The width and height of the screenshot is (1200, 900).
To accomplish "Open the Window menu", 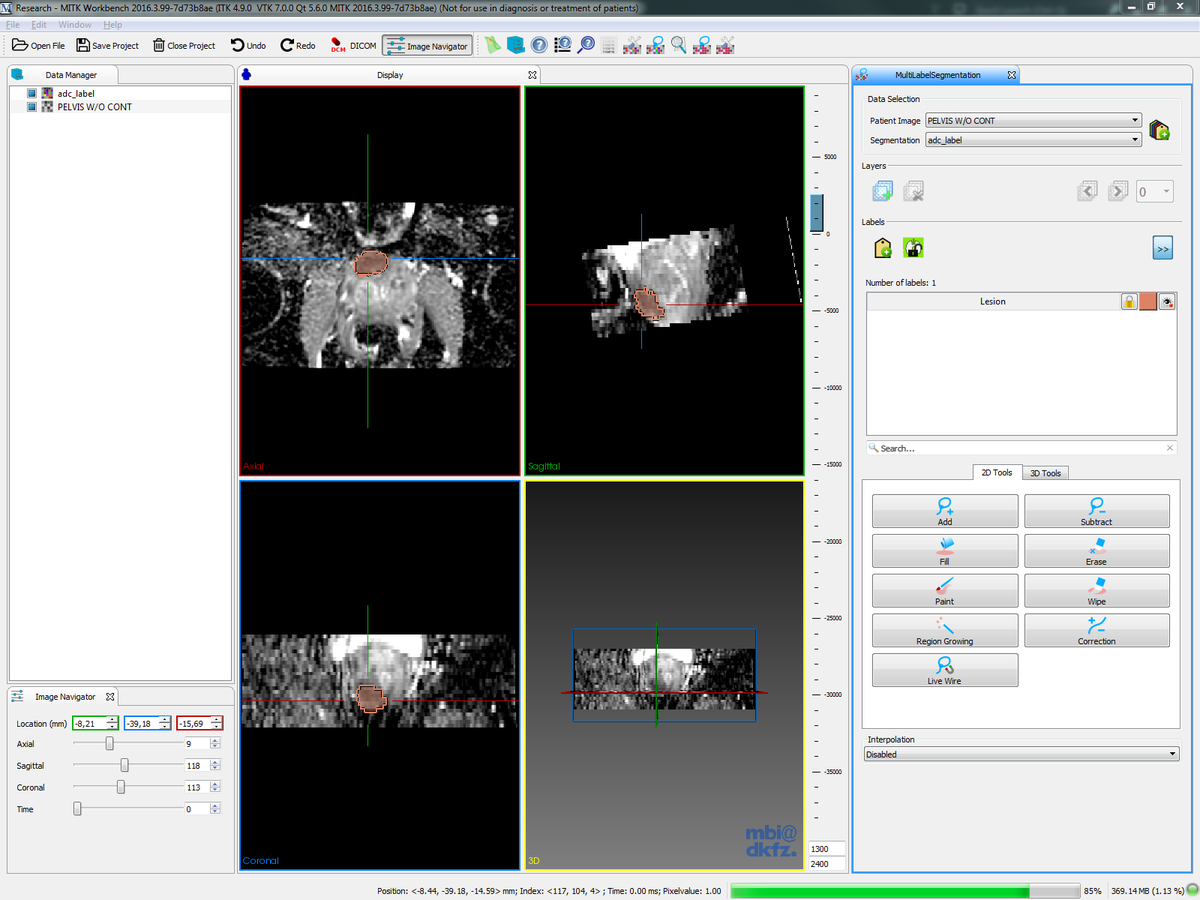I will pos(74,24).
